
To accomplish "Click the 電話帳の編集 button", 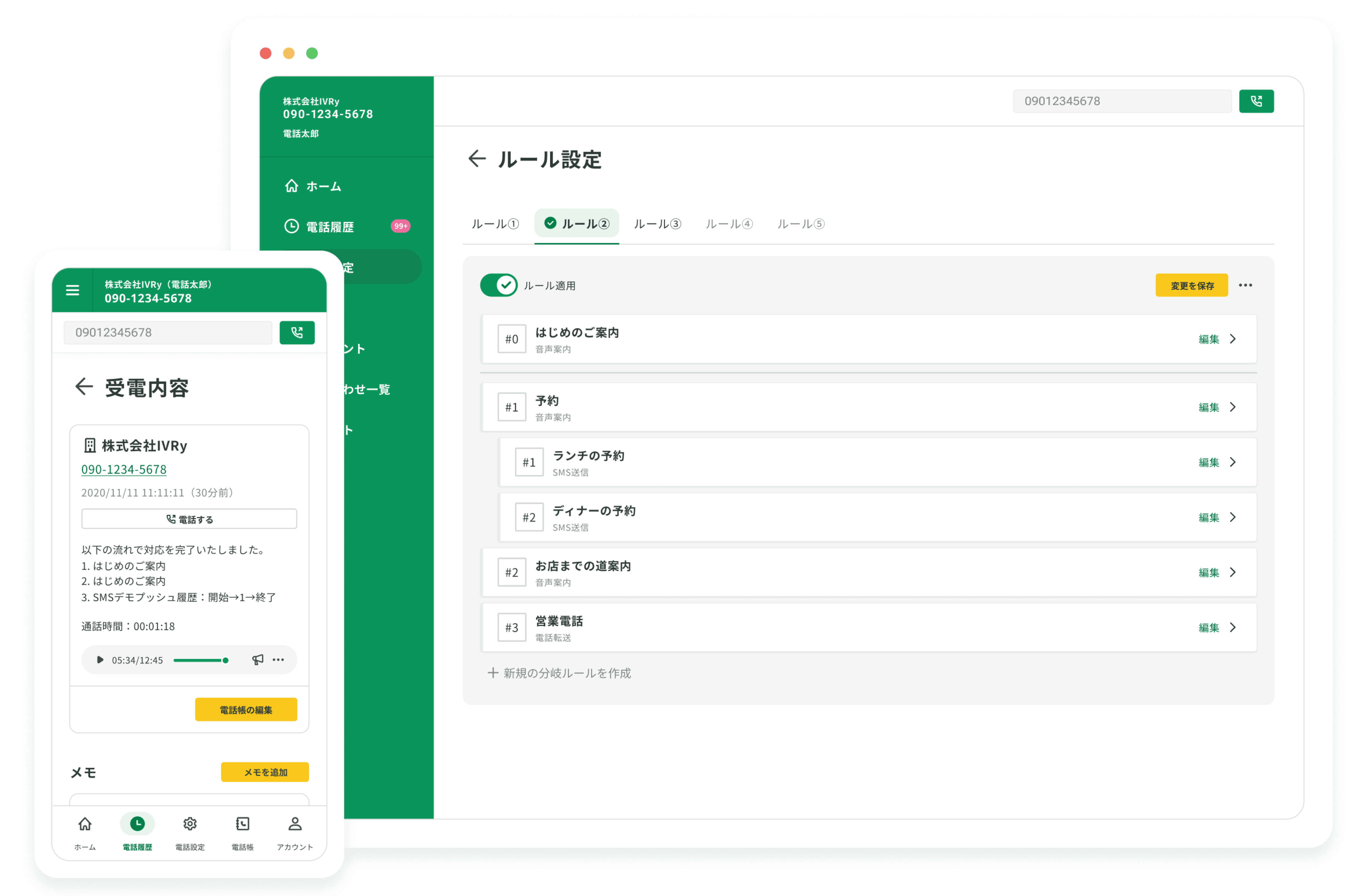I will [x=246, y=710].
